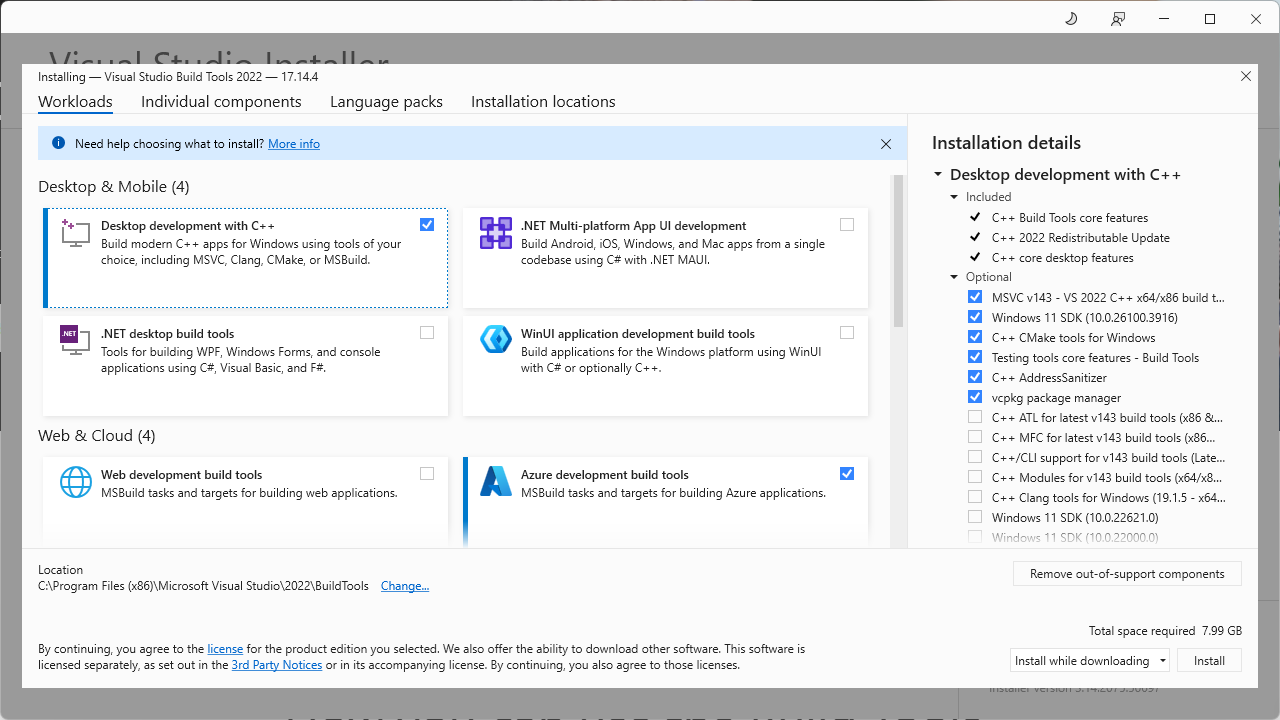Viewport: 1280px width, 720px height.
Task: Open the Language packs tab
Action: coord(386,101)
